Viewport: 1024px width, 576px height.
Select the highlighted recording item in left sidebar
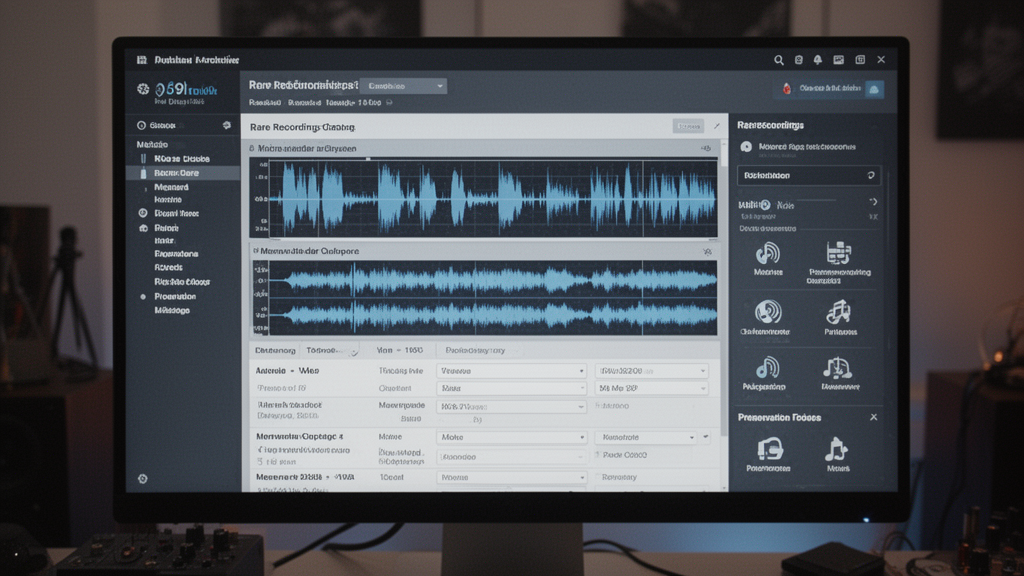[183, 173]
